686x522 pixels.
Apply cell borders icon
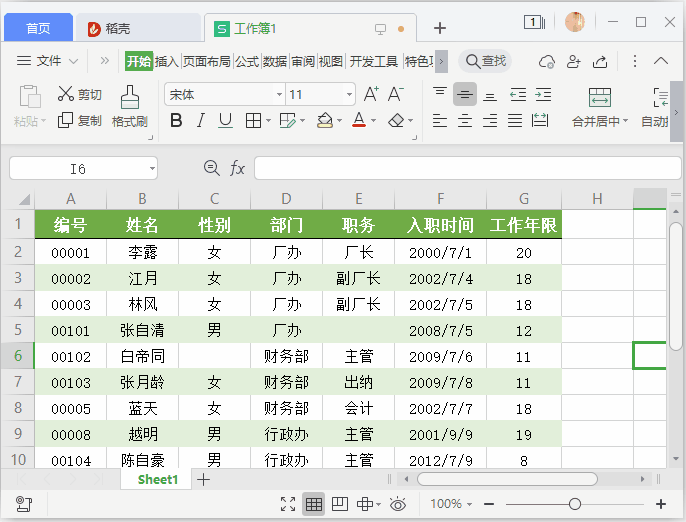click(253, 120)
